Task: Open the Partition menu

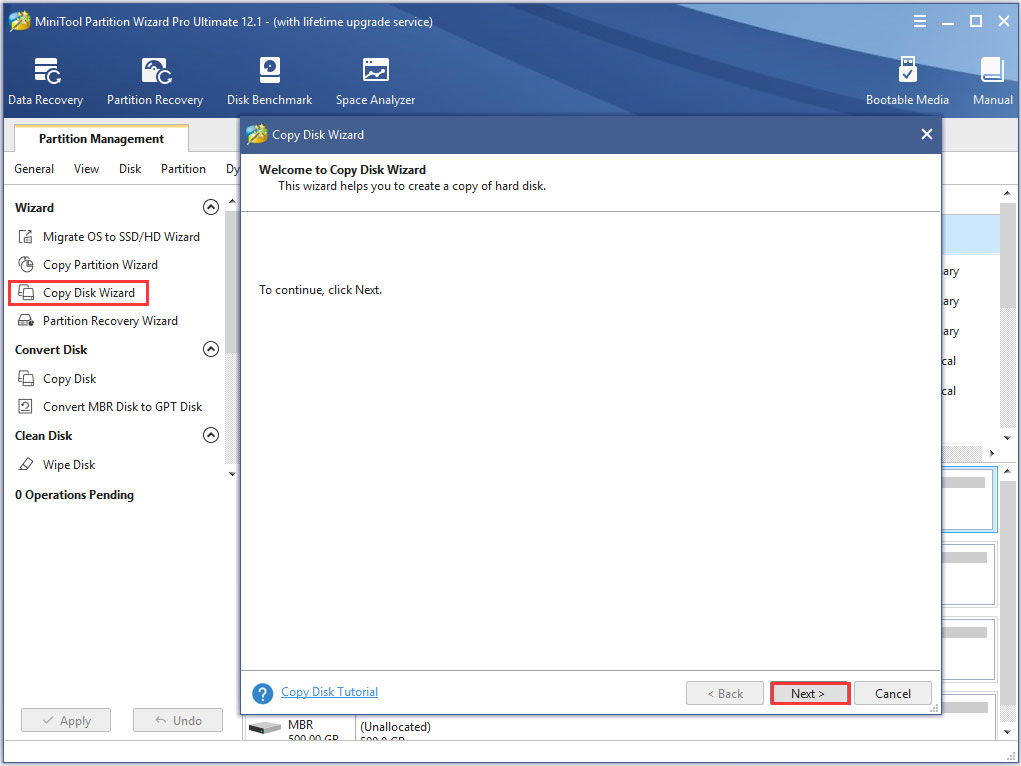Action: (183, 169)
